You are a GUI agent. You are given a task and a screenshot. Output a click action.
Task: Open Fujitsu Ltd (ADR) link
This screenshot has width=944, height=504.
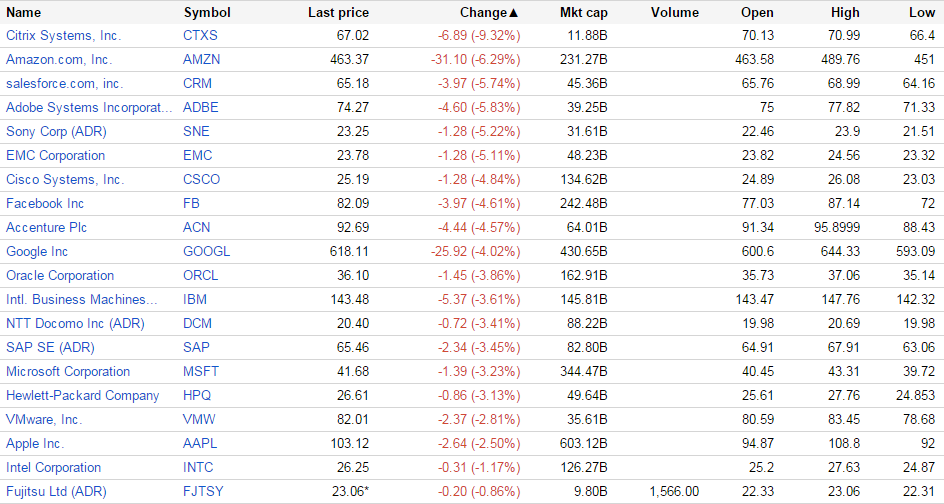point(56,492)
